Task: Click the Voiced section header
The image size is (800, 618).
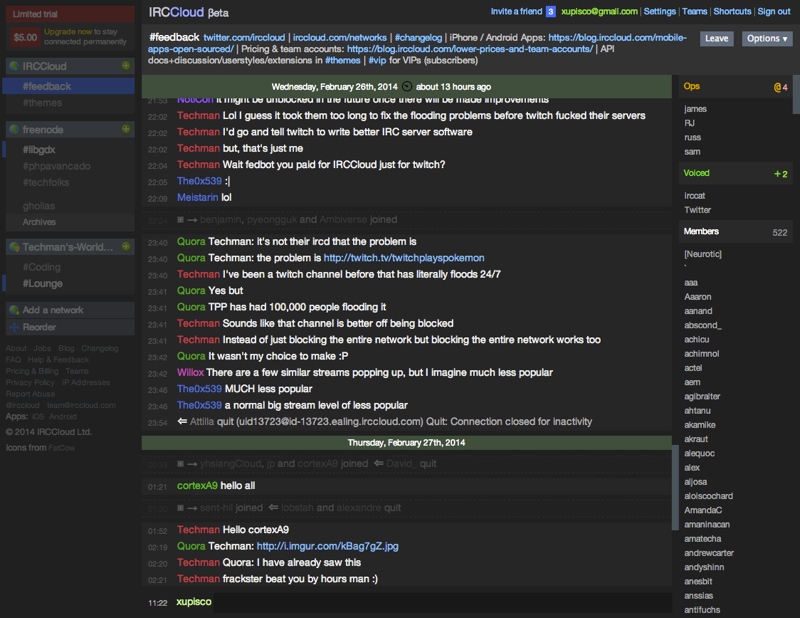Action: pyautogui.click(x=735, y=174)
